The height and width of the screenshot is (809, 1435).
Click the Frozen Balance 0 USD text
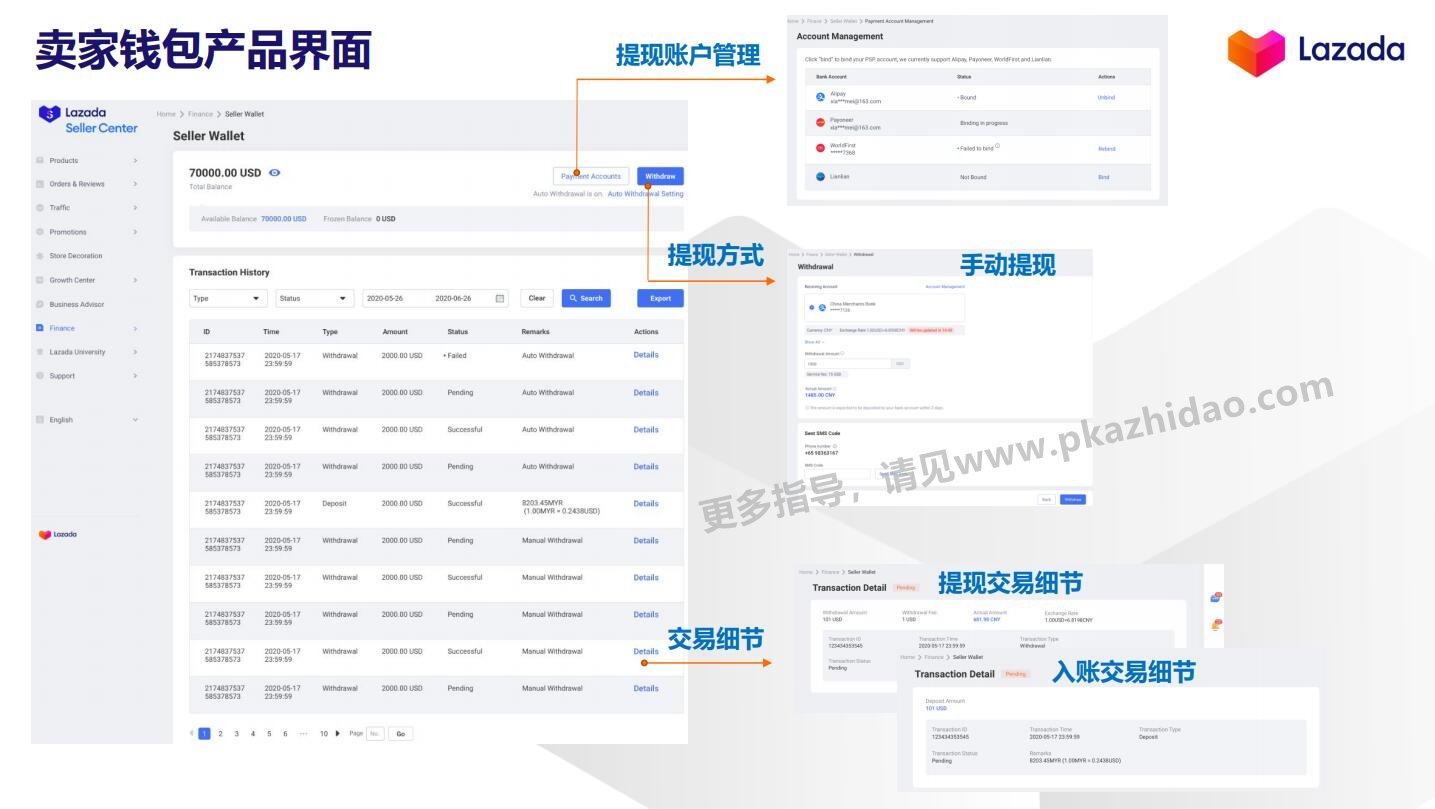[359, 219]
